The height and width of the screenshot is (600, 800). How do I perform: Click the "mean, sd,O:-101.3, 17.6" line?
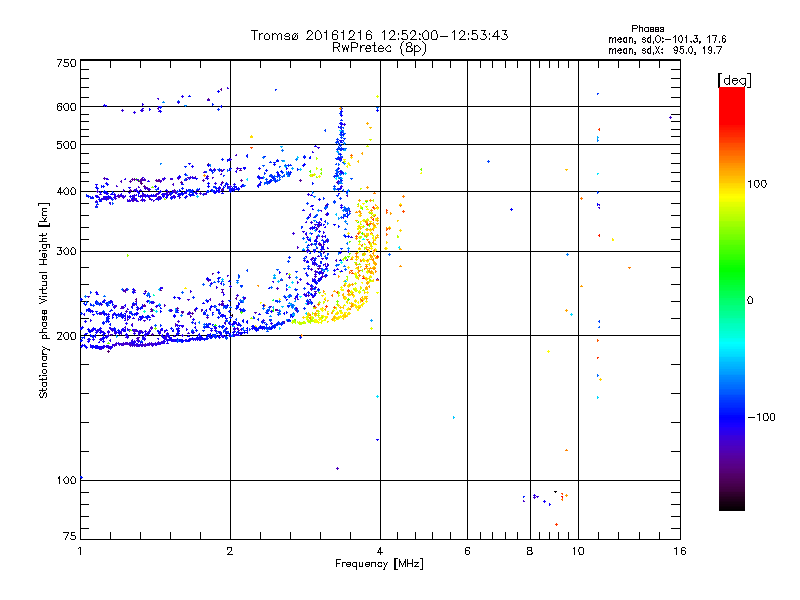(x=667, y=39)
